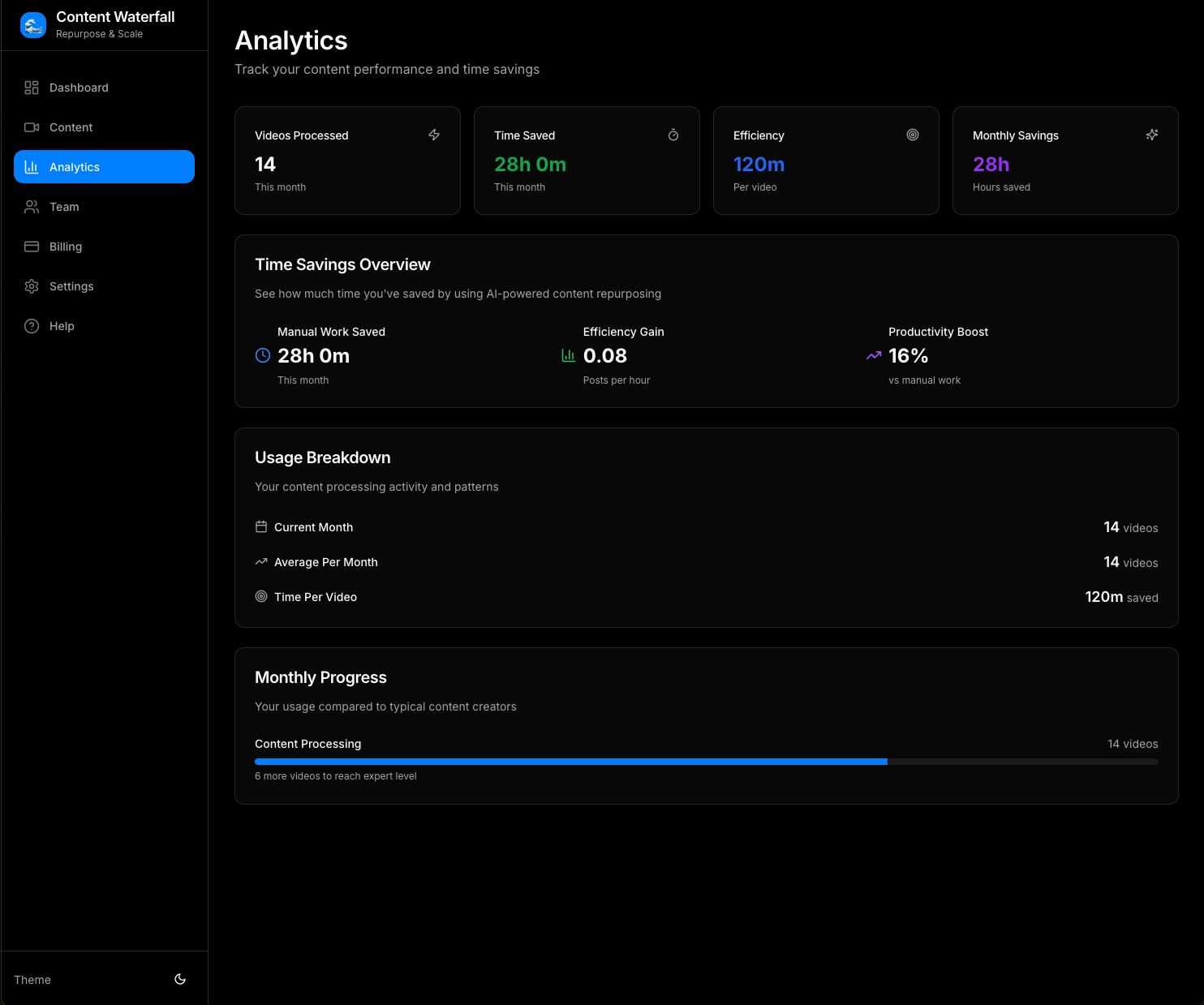
Task: Click the sparkles icon on Monthly Savings card
Action: click(1152, 135)
